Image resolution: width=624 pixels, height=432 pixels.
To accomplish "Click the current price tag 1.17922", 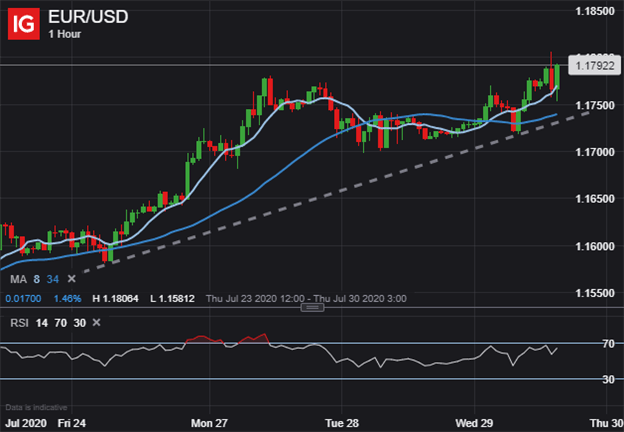I will tap(595, 66).
